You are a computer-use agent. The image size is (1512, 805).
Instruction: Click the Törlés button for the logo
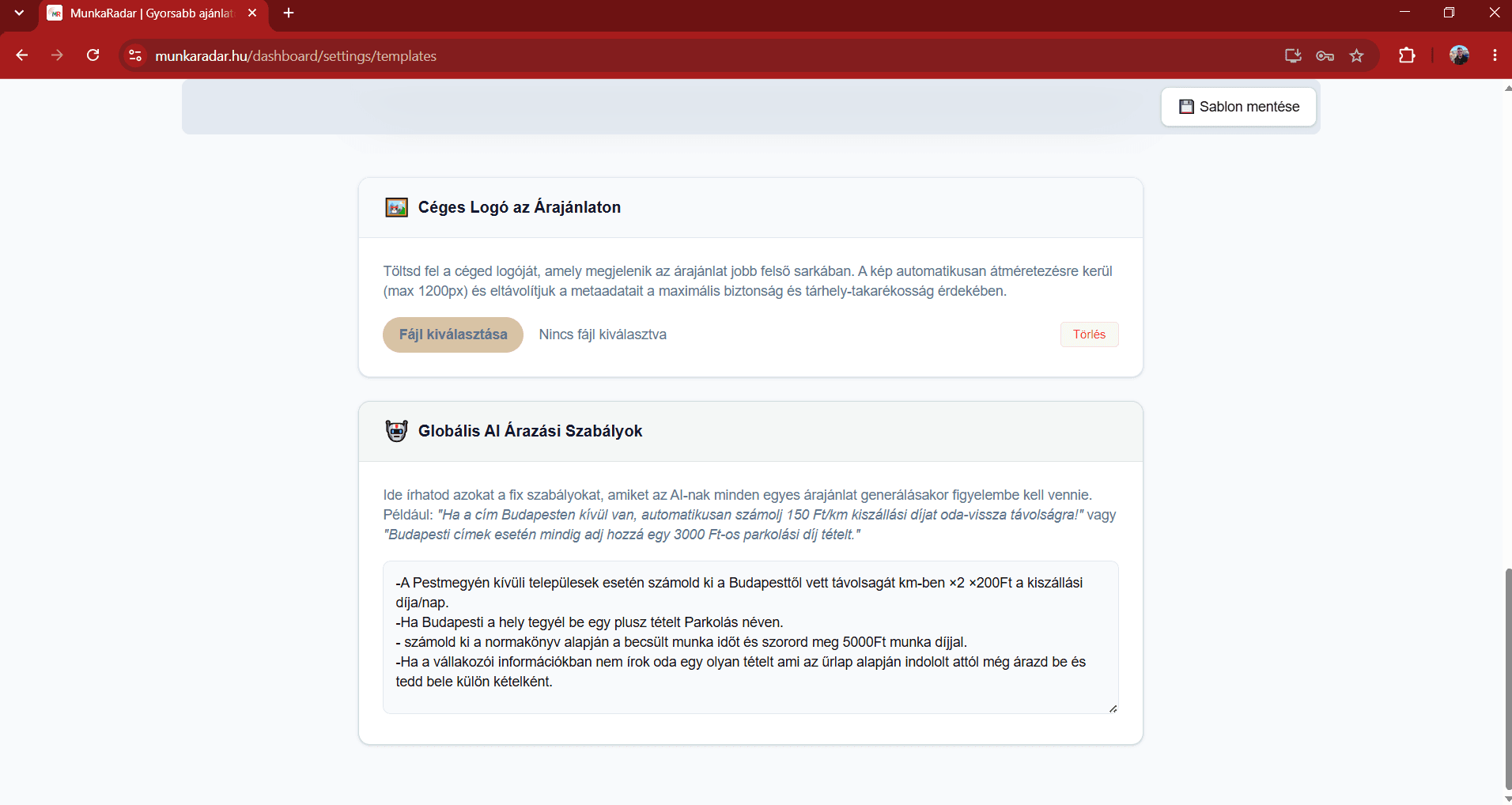coord(1089,334)
